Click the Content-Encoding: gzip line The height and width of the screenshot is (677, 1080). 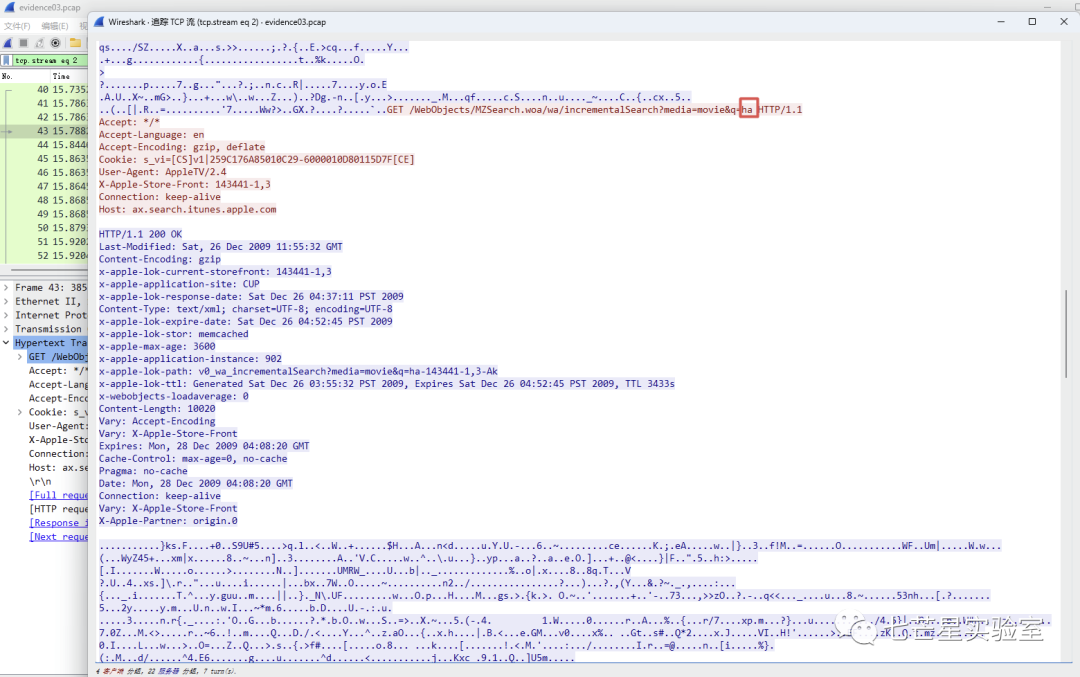(160, 259)
